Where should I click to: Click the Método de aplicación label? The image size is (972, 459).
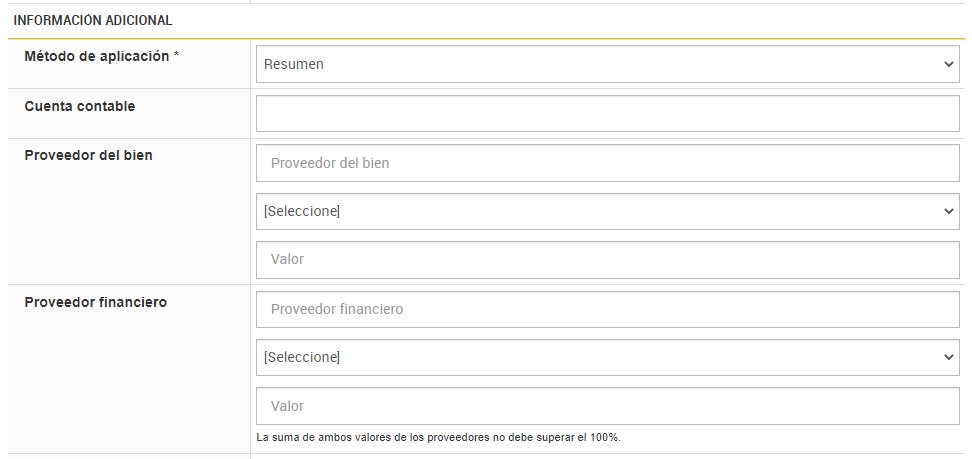tap(96, 57)
